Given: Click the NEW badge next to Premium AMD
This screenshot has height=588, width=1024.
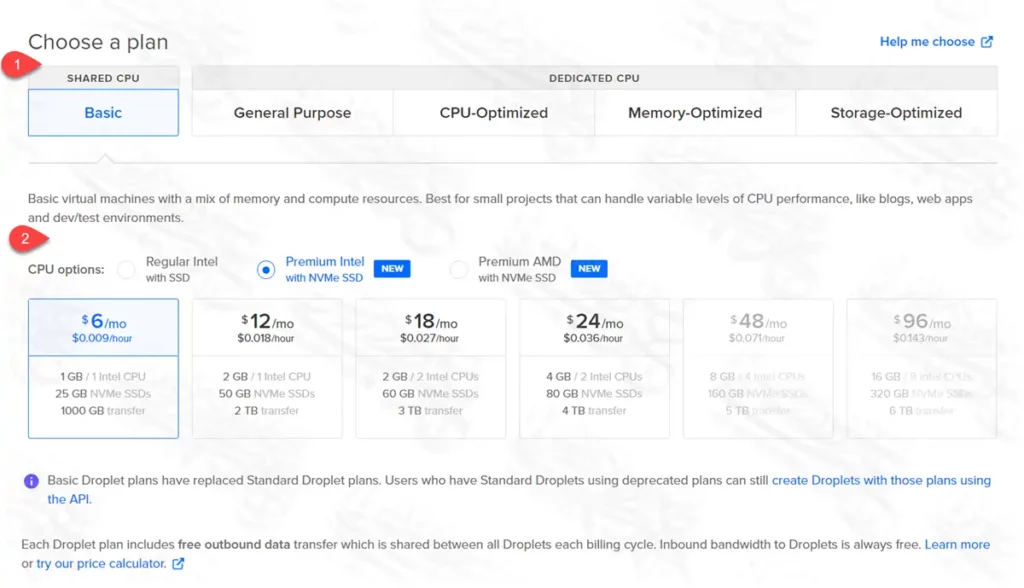Looking at the screenshot, I should (589, 269).
